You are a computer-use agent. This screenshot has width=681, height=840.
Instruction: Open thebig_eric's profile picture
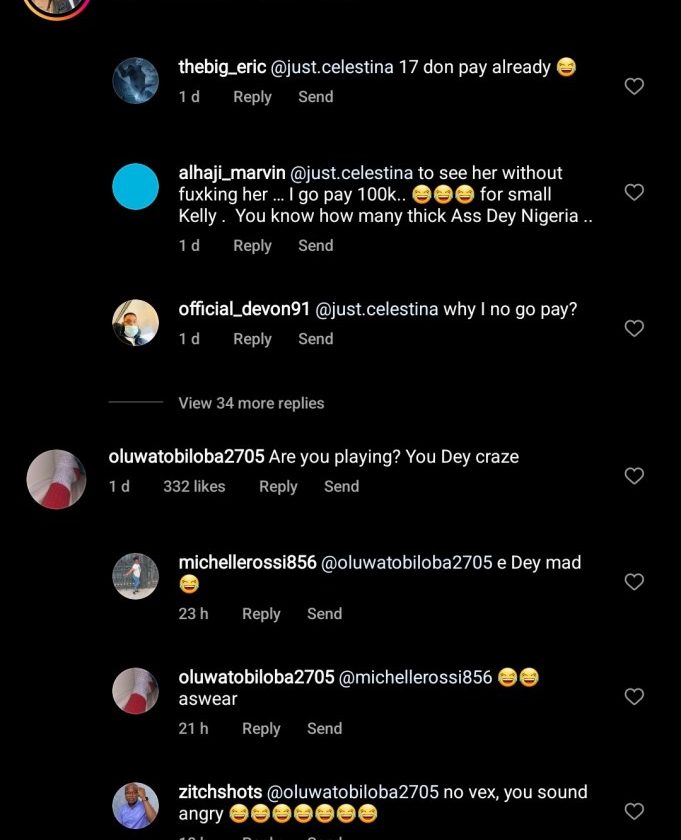[x=135, y=81]
